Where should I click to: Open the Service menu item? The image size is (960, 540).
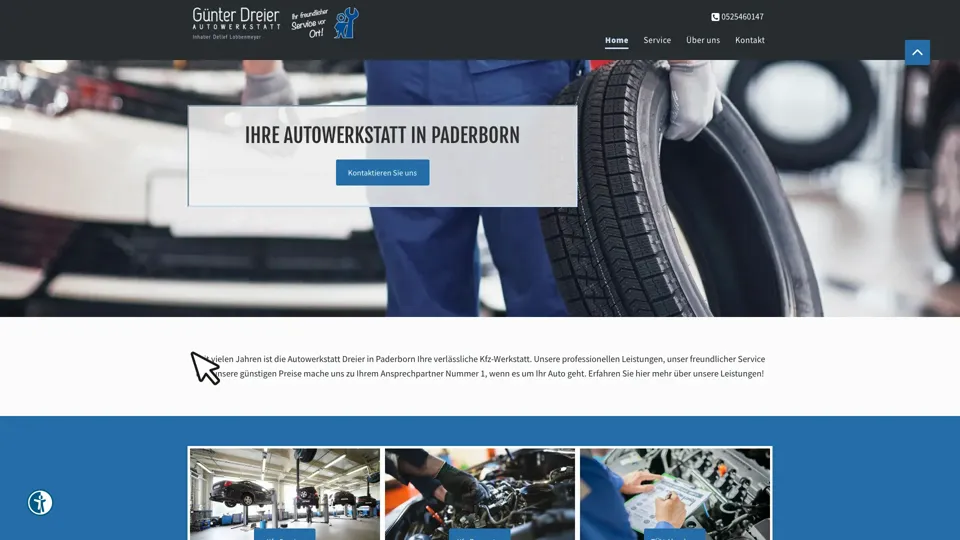[657, 40]
